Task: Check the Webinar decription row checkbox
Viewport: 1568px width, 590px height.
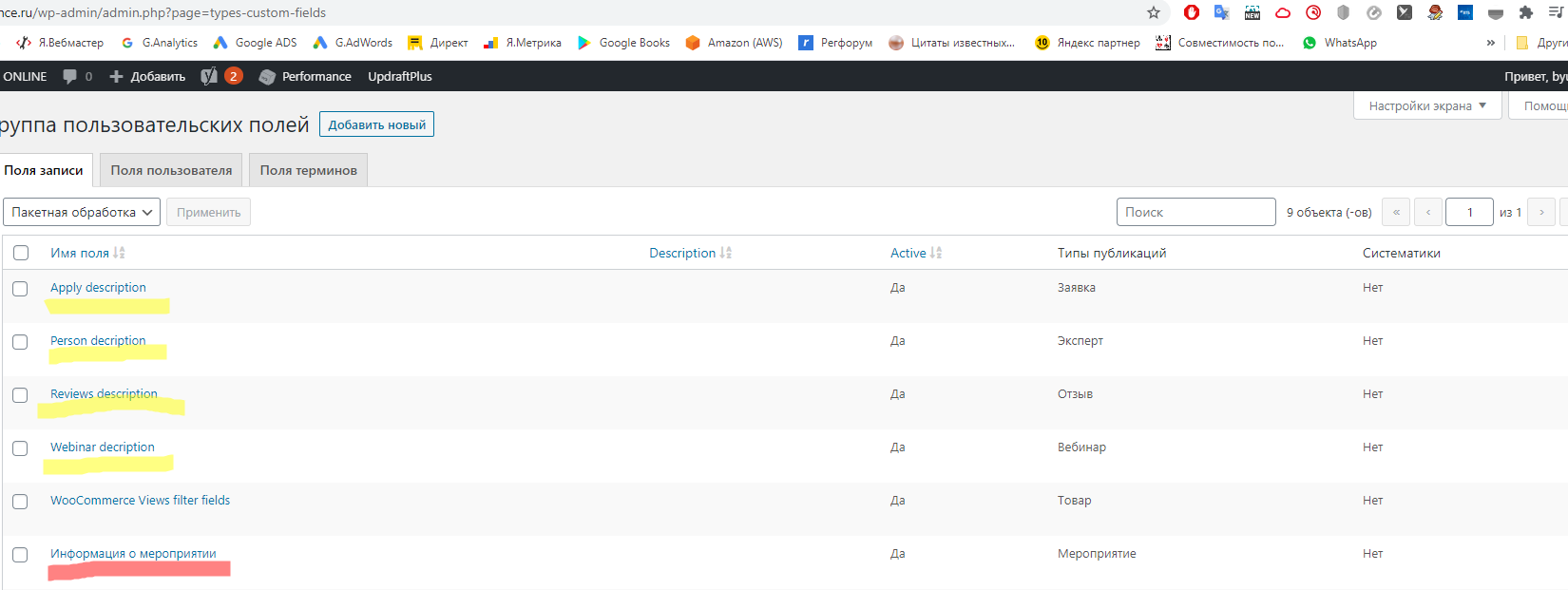Action: (20, 448)
